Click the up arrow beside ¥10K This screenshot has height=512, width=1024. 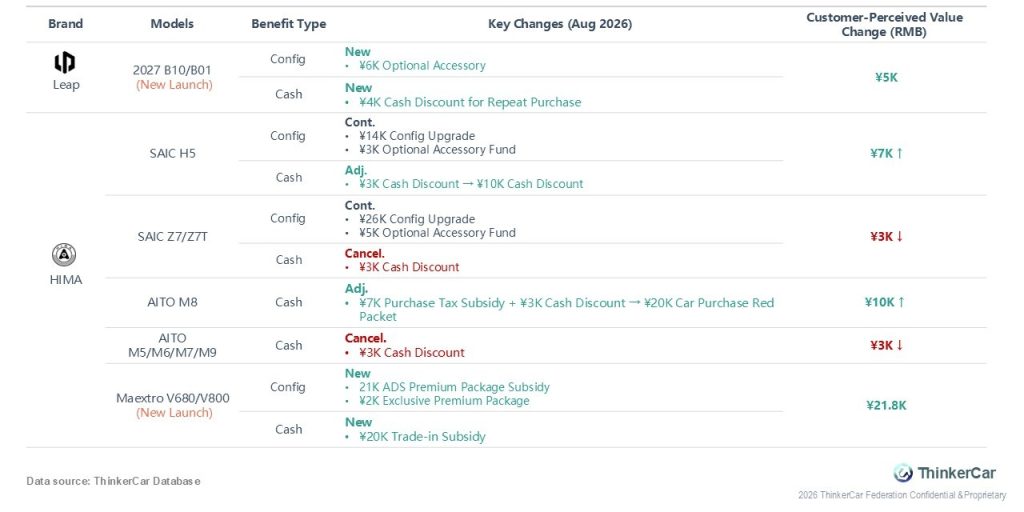click(901, 302)
